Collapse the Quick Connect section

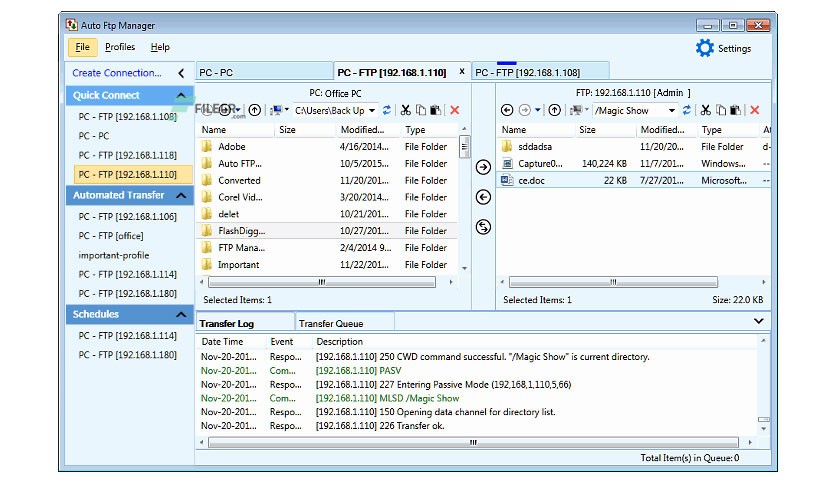click(x=181, y=95)
